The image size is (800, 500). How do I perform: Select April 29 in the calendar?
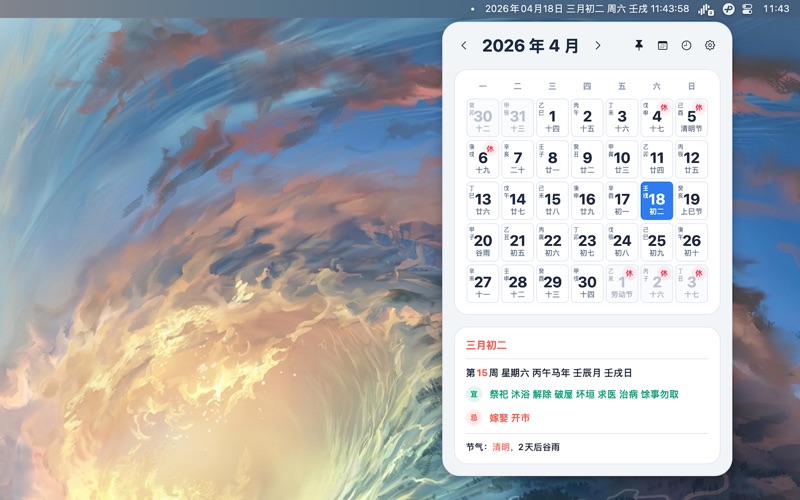point(552,284)
